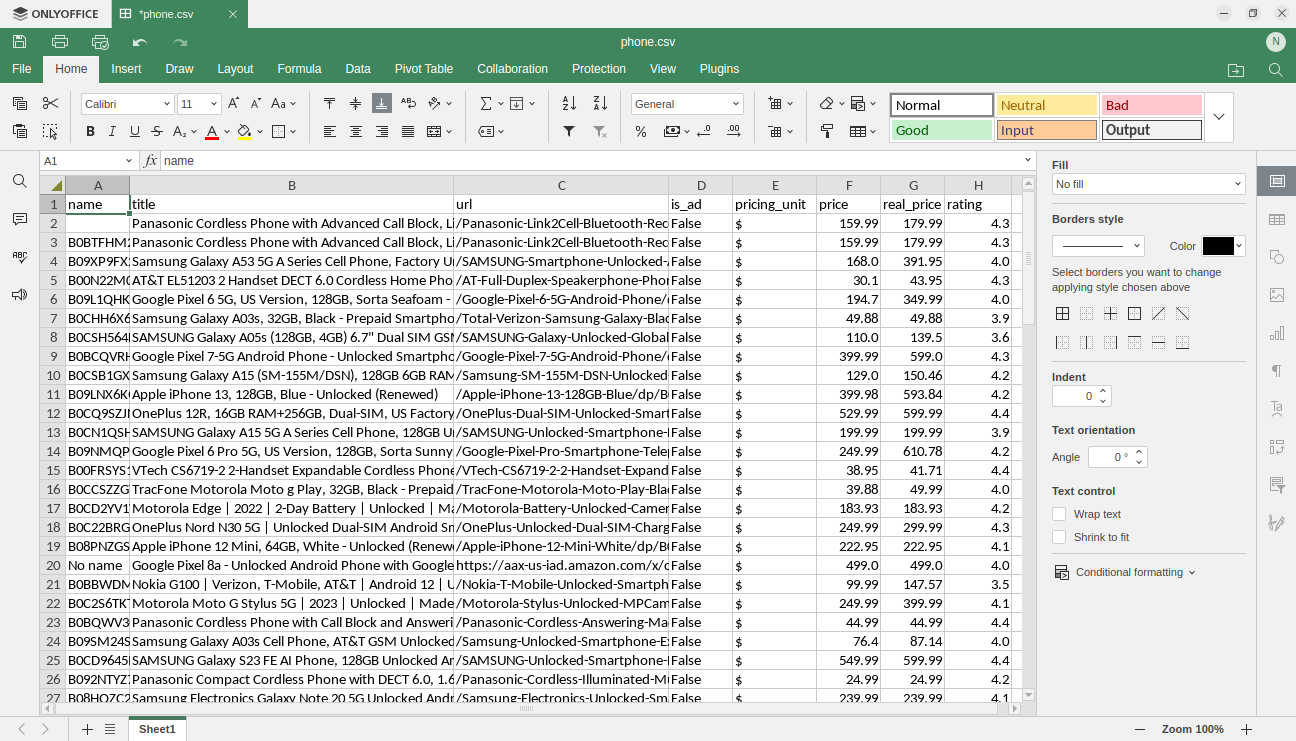Toggle the Wrap text ribbon icon

coord(408,103)
